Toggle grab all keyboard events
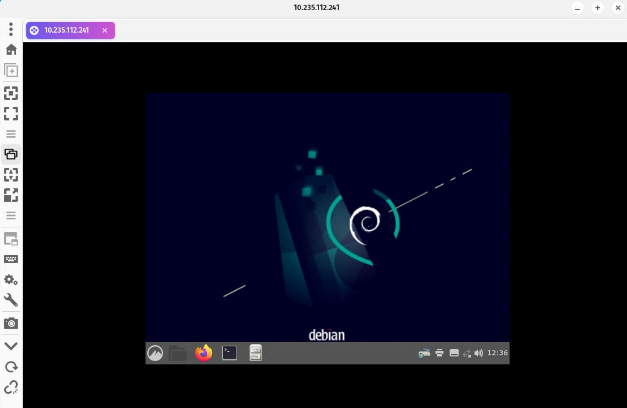 11,259
